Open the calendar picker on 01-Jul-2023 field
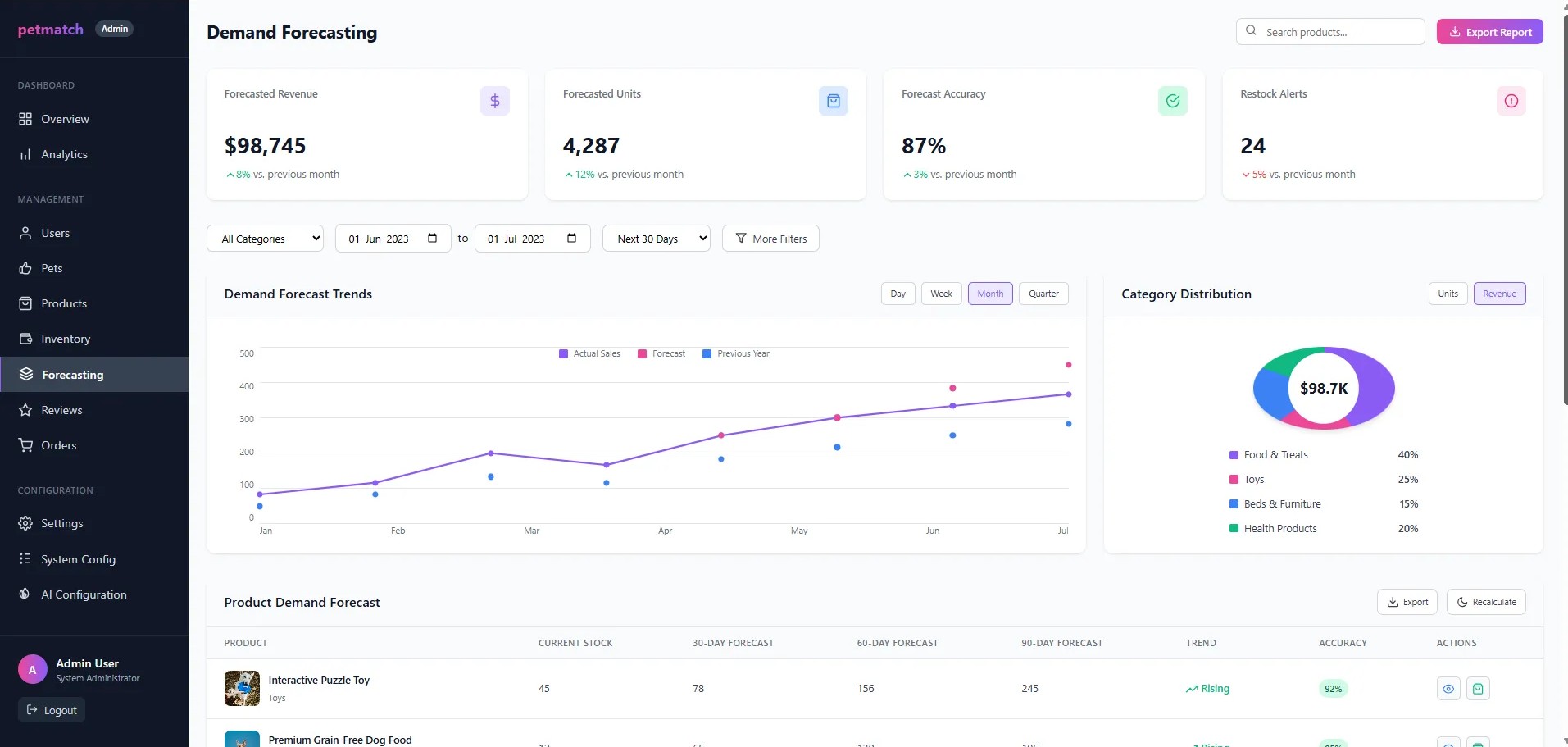This screenshot has height=747, width=1568. 571,239
